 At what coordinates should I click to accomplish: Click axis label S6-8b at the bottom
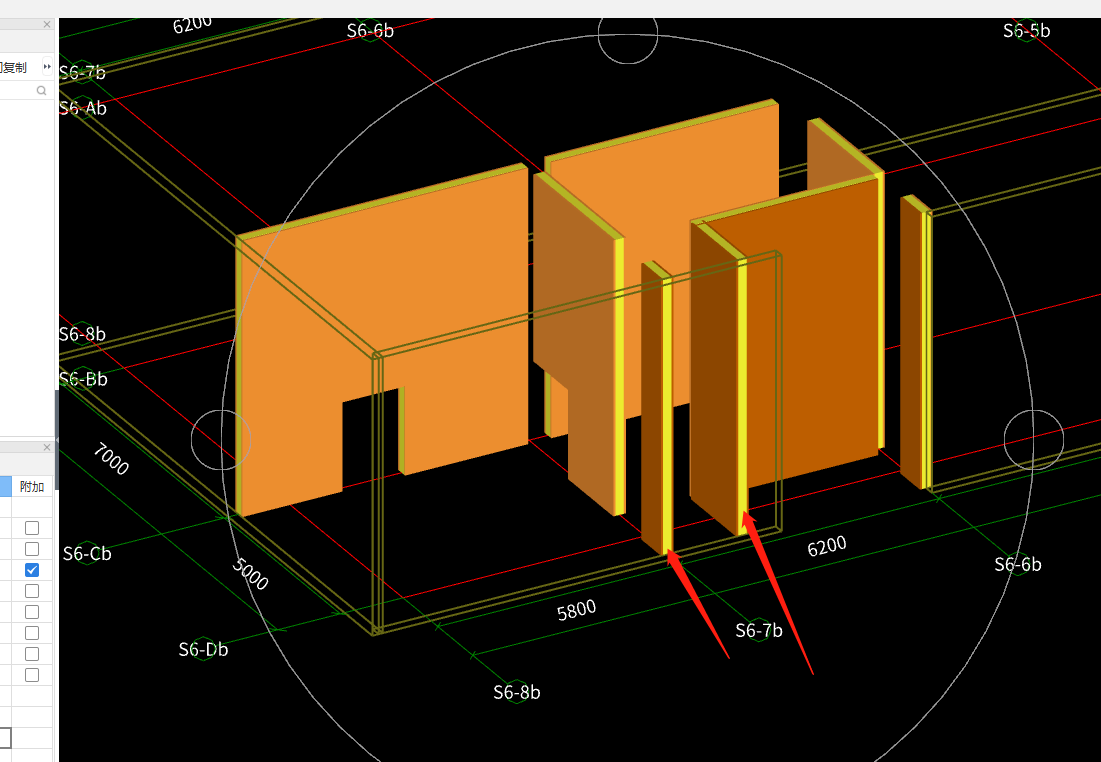[x=517, y=692]
